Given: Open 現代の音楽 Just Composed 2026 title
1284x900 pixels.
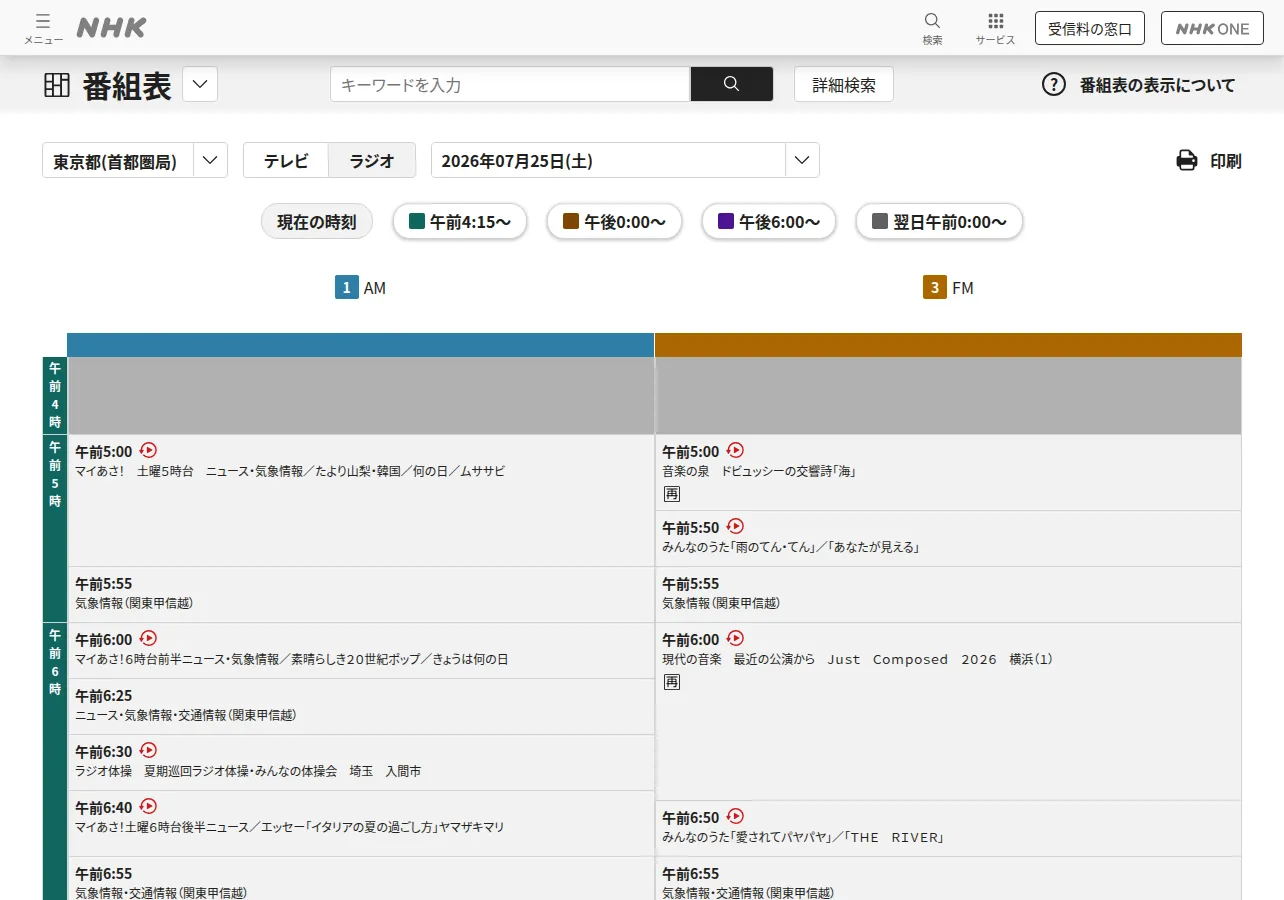Looking at the screenshot, I should 857,659.
